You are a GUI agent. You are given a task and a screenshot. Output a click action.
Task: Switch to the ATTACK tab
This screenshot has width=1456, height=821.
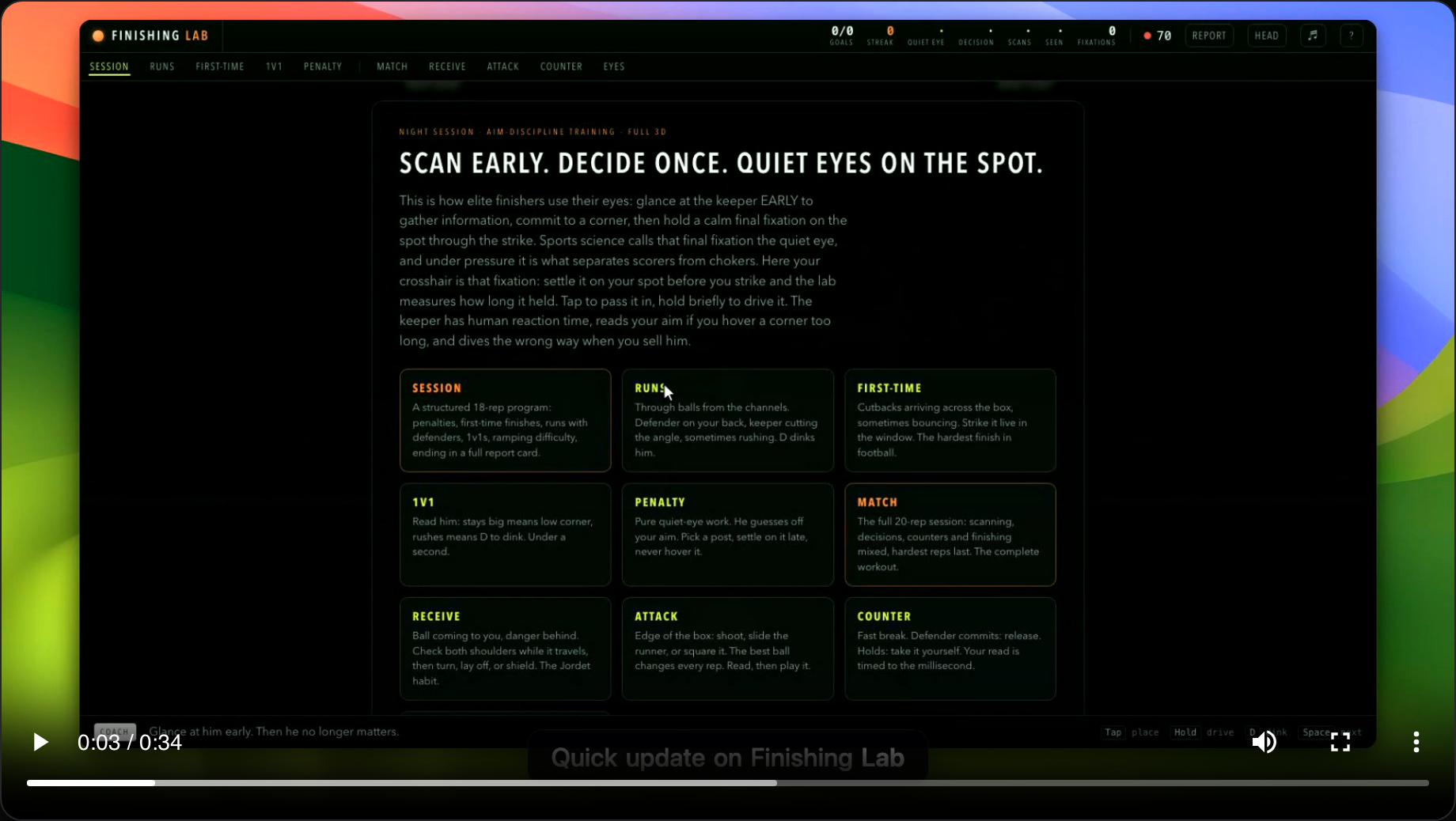click(x=502, y=66)
